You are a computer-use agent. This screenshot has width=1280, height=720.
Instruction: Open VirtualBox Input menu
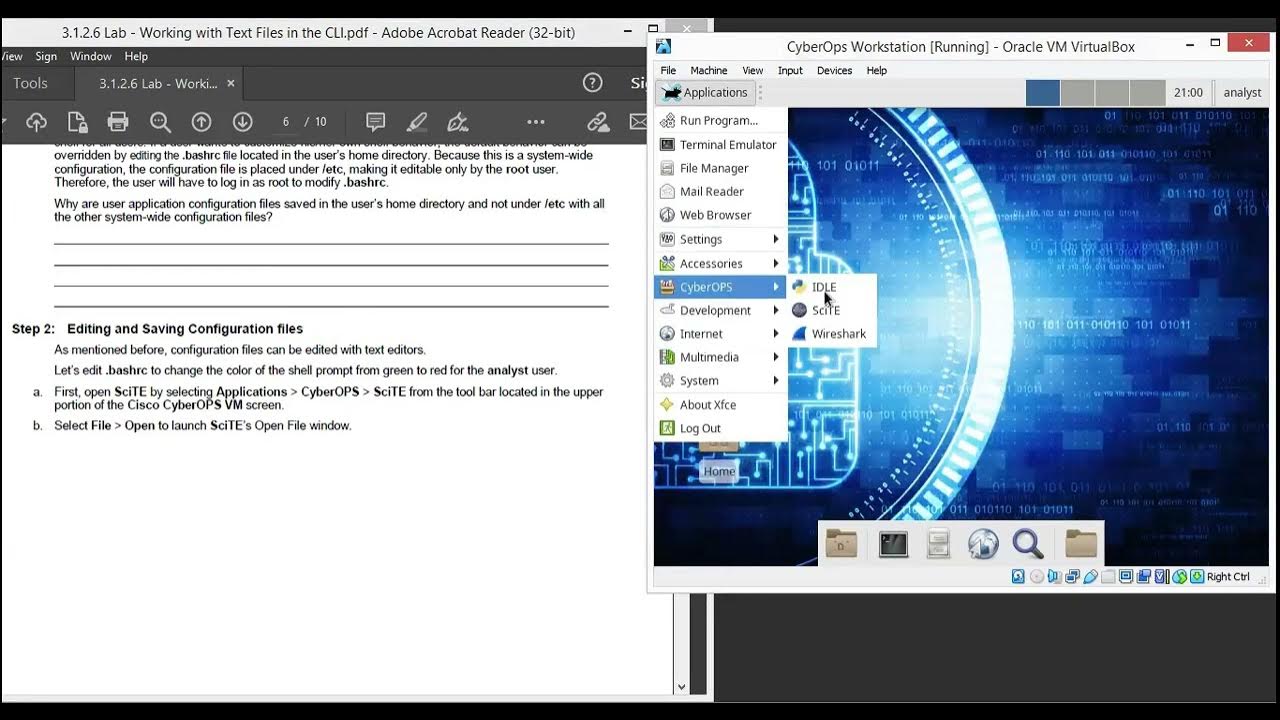pos(790,71)
